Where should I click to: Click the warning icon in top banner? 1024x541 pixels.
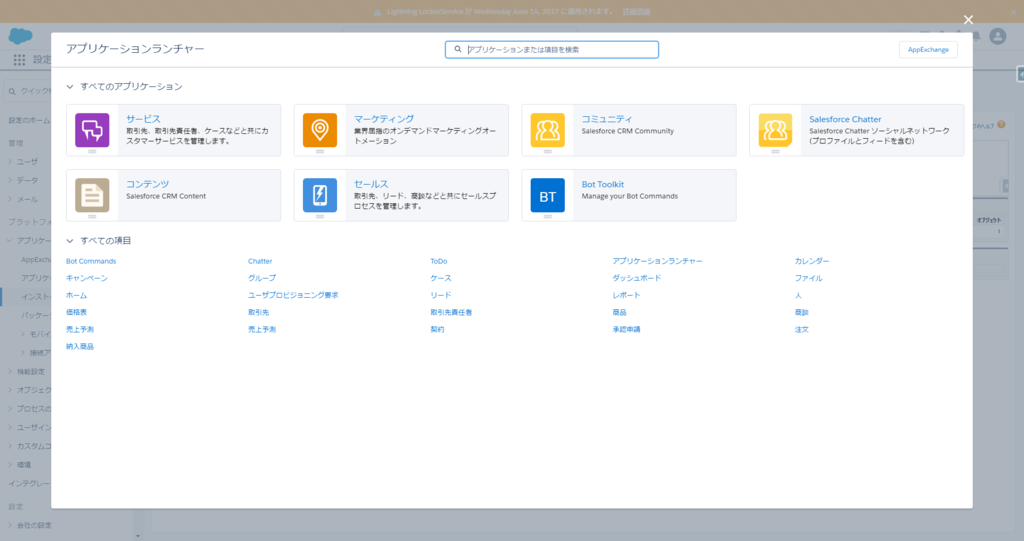(x=377, y=12)
